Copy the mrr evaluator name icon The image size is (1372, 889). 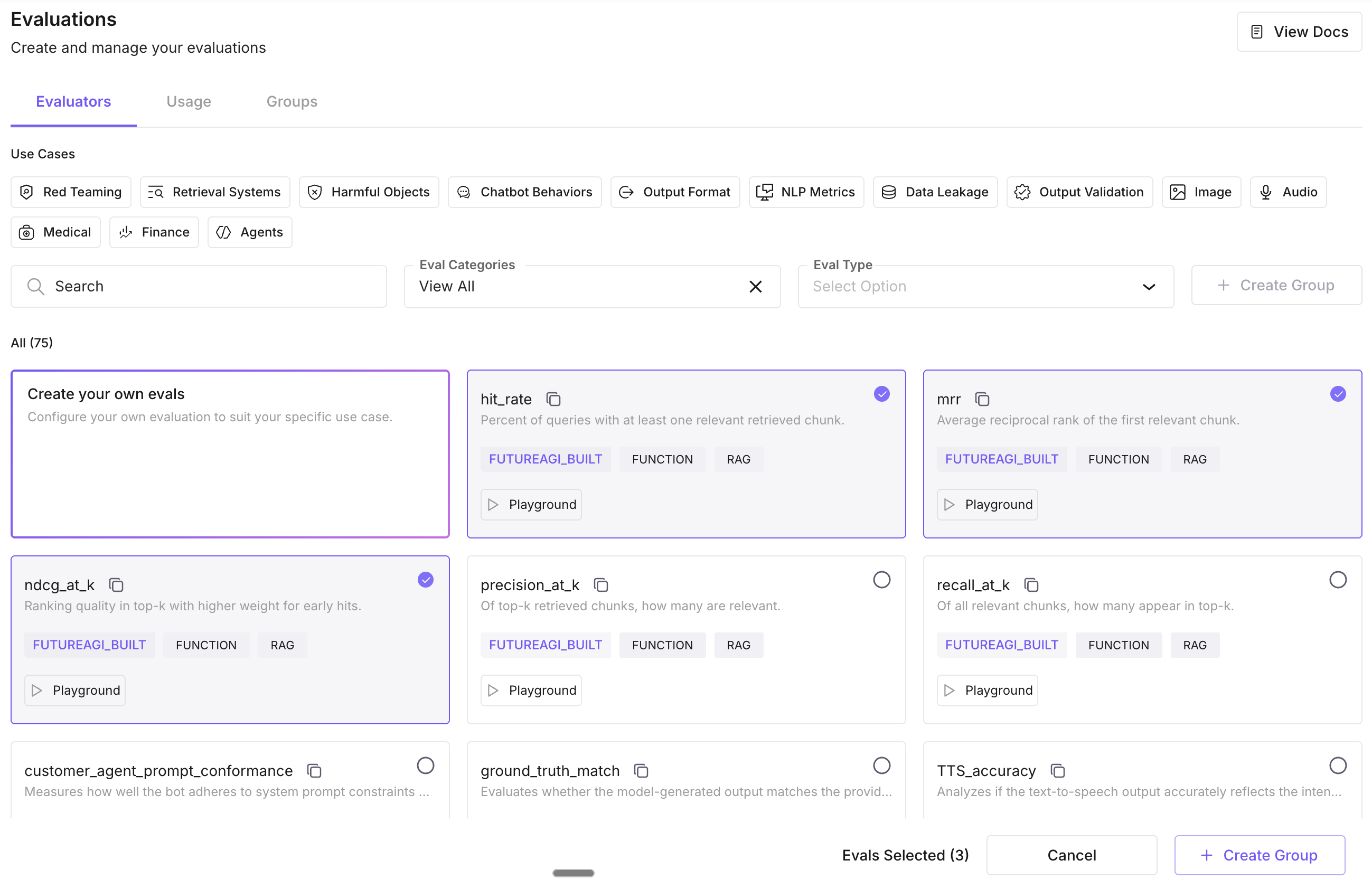point(982,399)
